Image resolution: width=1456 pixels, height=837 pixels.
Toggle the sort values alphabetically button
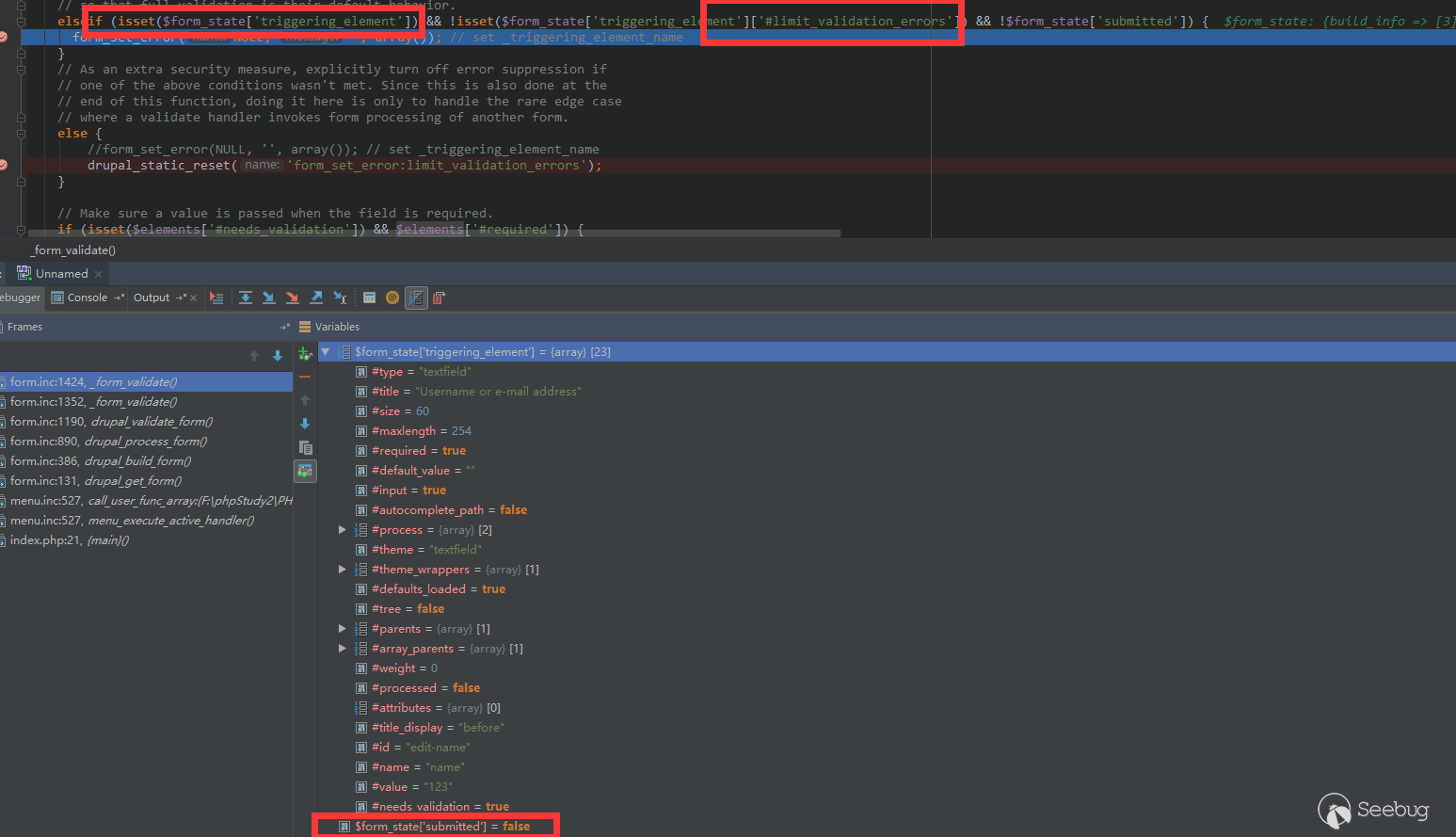[x=416, y=298]
